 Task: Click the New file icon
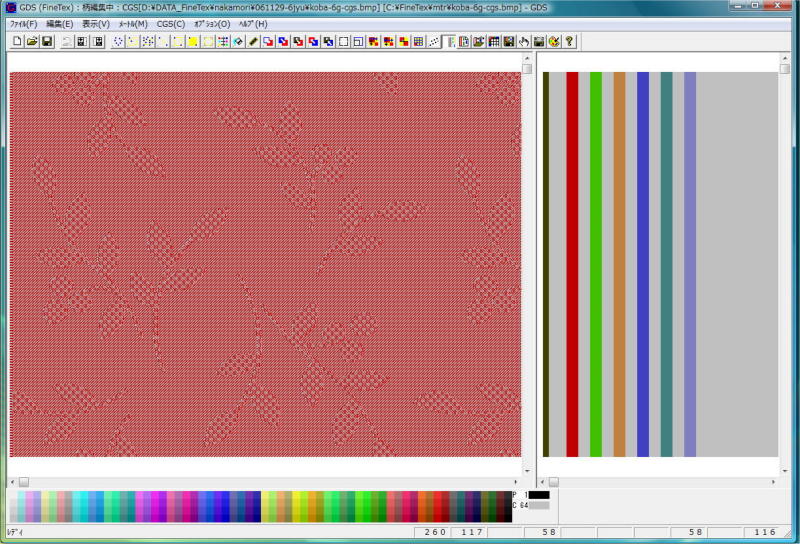pos(17,41)
